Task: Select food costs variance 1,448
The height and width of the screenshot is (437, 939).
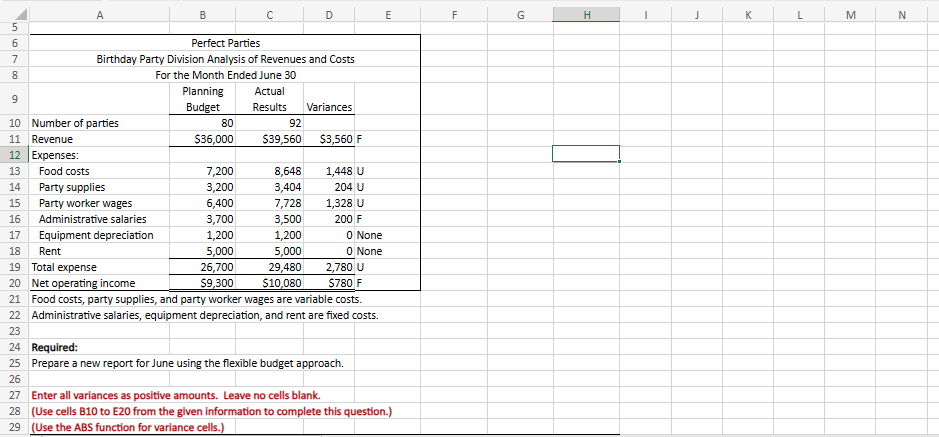Action: tap(329, 171)
